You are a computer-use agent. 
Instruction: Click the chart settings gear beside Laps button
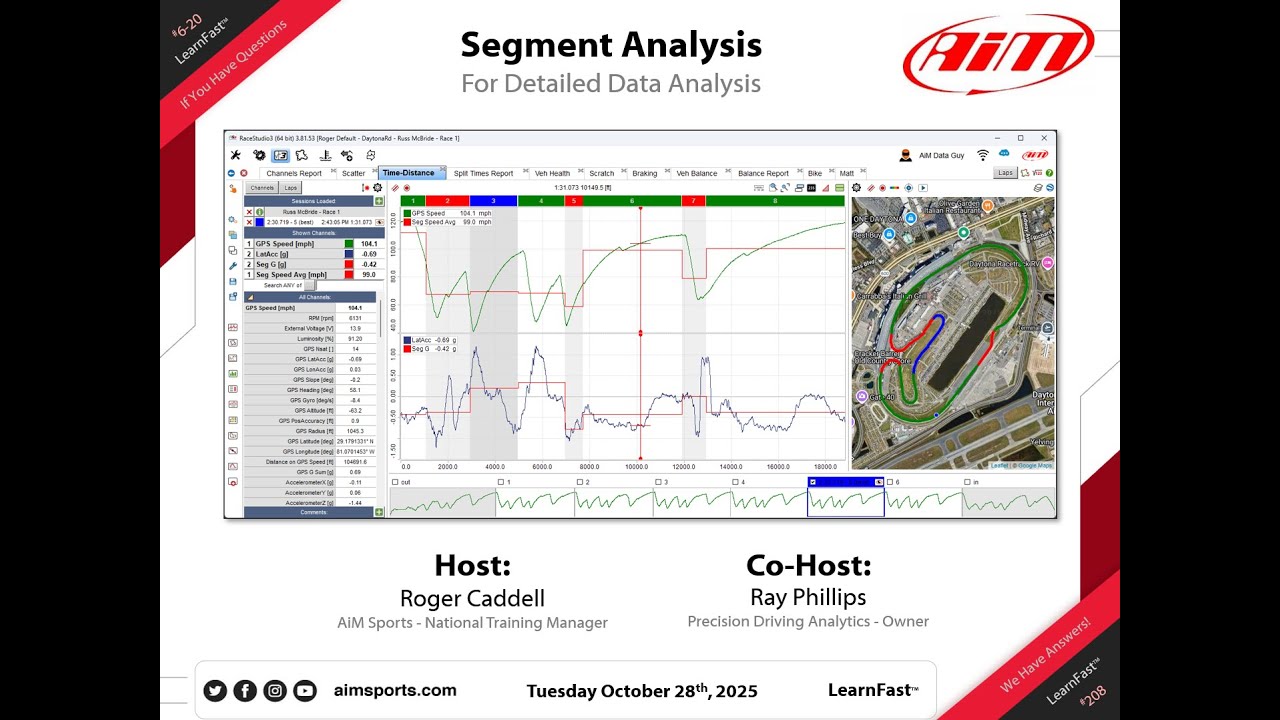[x=377, y=188]
